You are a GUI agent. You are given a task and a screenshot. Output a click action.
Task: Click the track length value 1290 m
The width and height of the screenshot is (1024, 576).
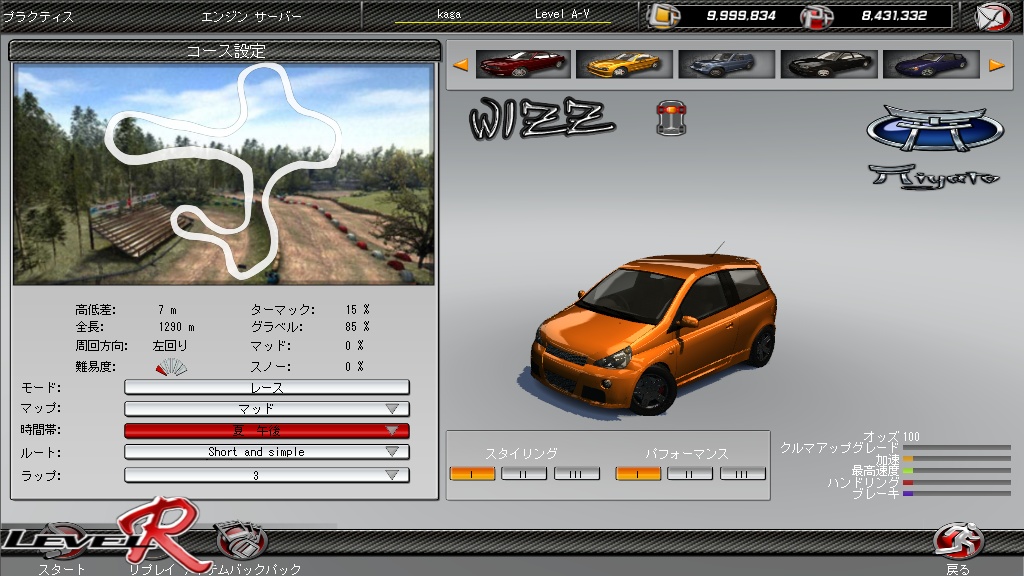[176, 327]
